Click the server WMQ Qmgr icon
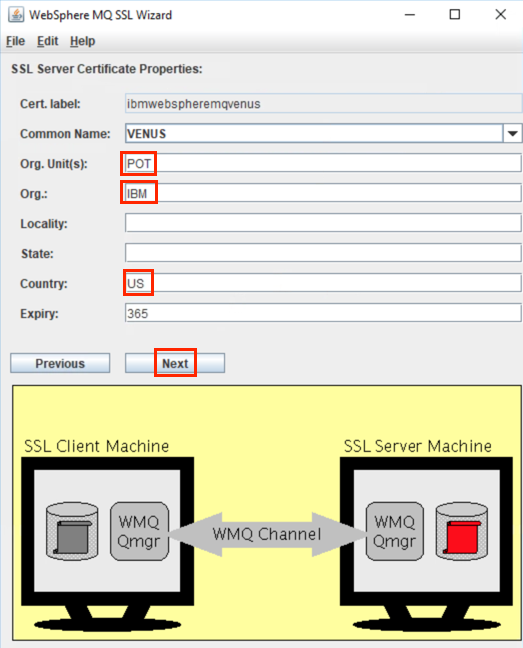523x648 pixels. pos(395,531)
